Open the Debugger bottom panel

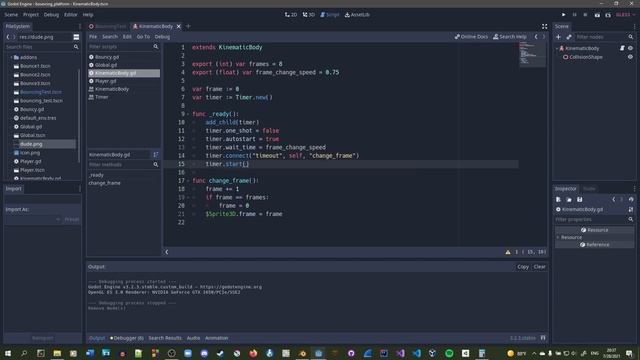point(127,338)
